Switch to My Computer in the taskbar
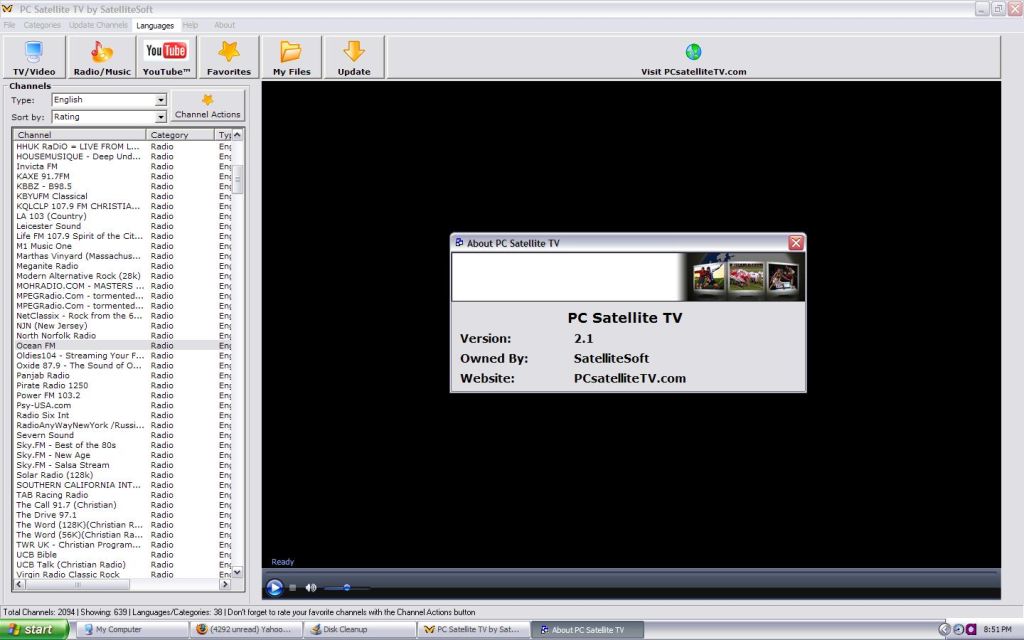1024x640 pixels. coord(132,630)
